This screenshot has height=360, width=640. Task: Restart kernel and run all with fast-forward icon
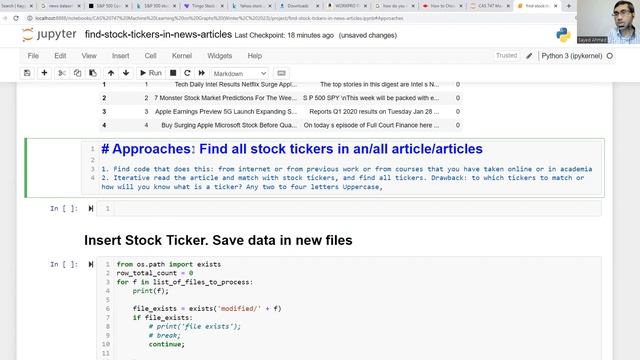coord(202,73)
